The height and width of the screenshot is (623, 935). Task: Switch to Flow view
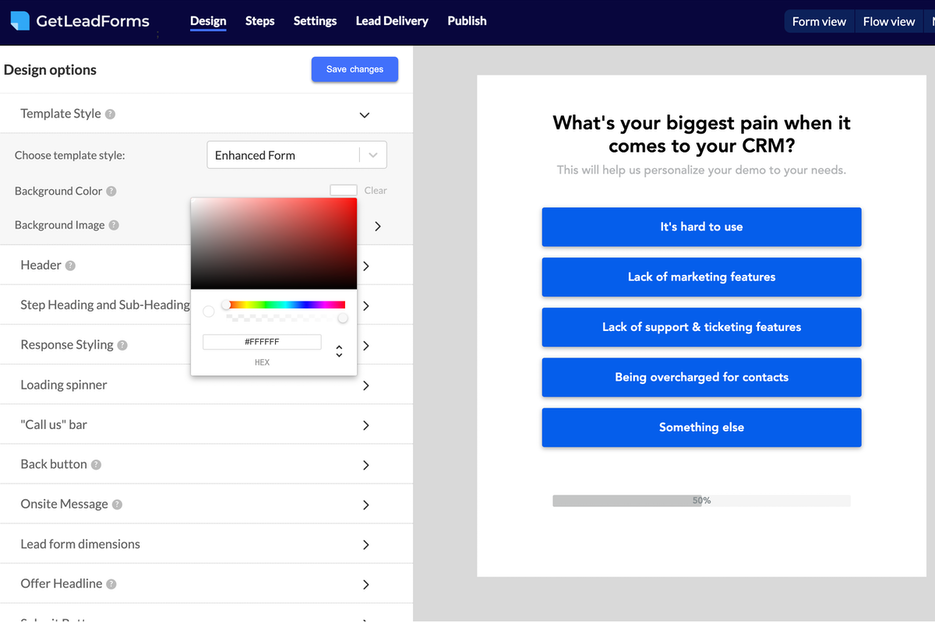click(x=888, y=22)
